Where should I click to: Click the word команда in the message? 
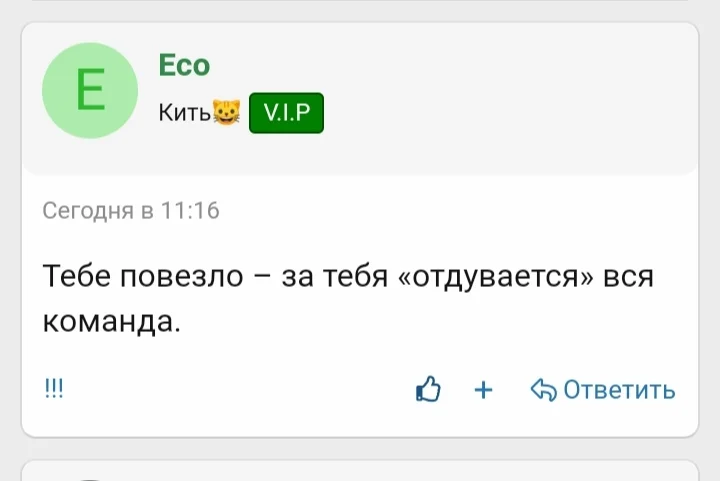click(110, 321)
